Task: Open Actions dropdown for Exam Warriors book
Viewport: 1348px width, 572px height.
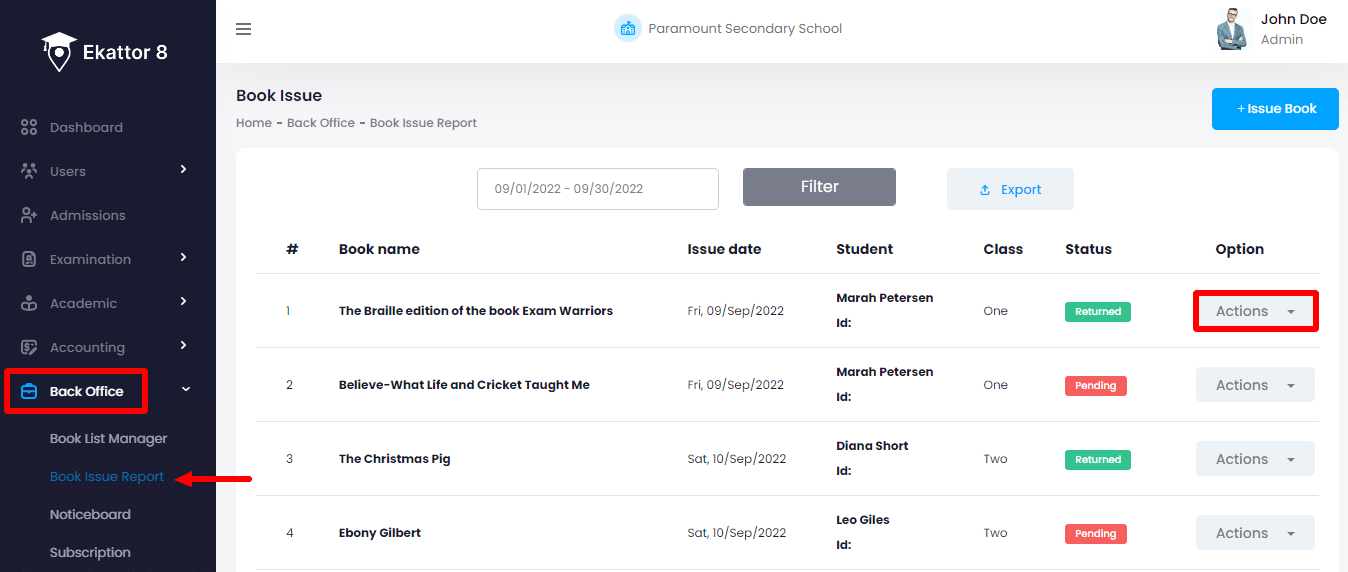Action: 1255,311
